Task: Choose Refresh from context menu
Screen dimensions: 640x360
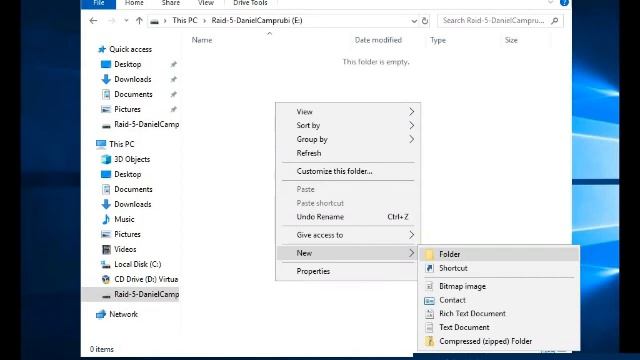Action: [348, 153]
